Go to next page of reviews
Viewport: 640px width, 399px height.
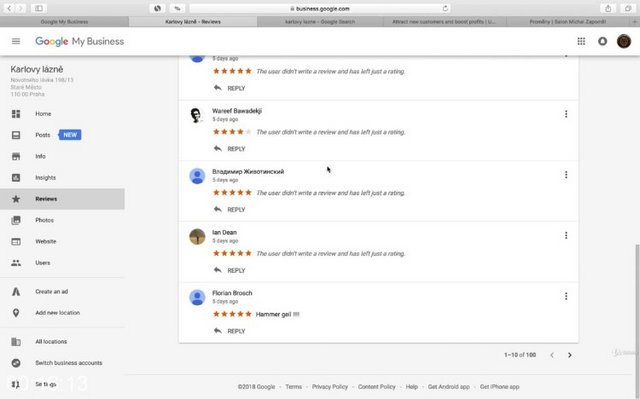coord(570,355)
